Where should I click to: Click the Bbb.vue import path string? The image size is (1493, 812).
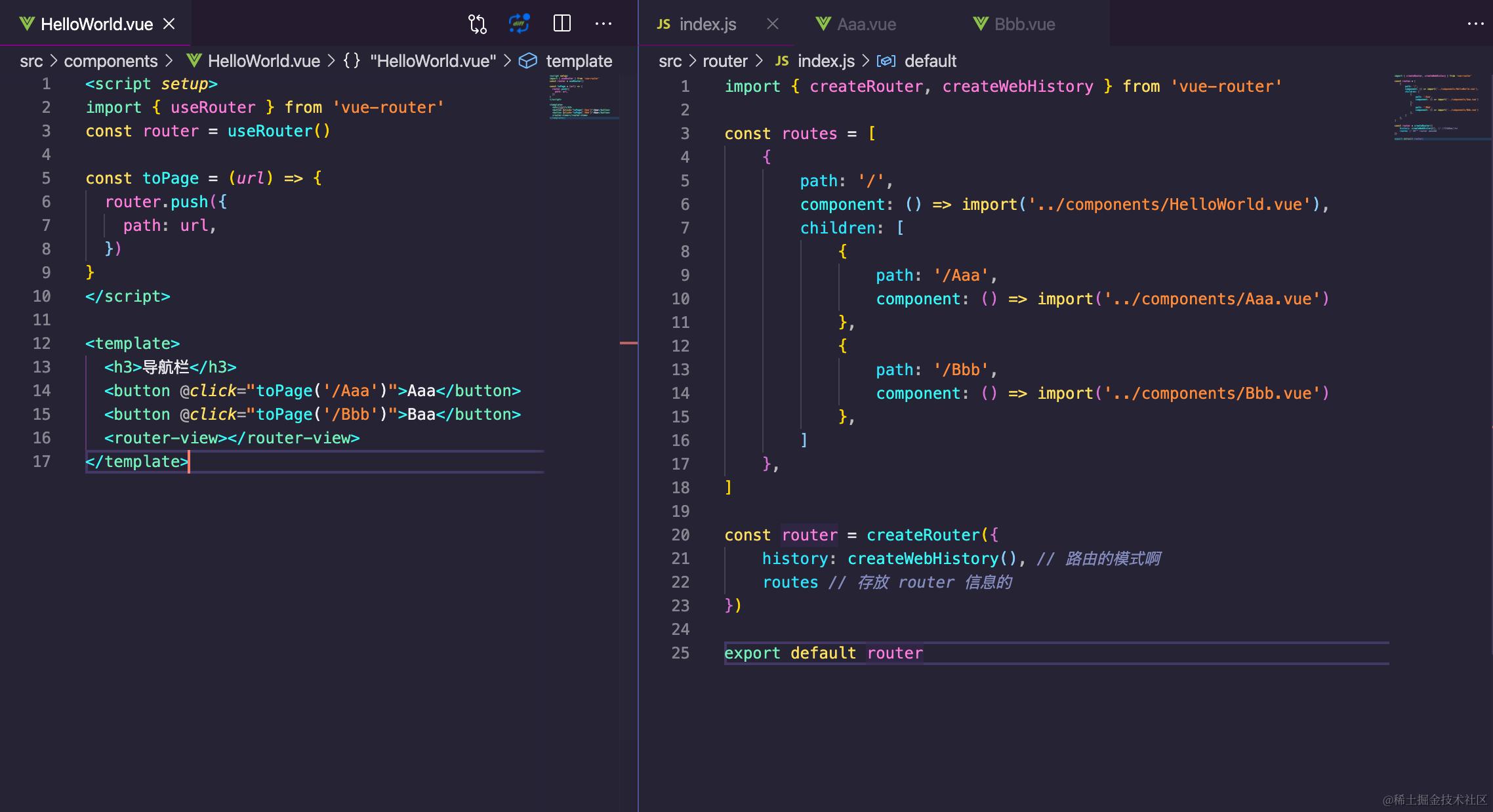[1212, 393]
